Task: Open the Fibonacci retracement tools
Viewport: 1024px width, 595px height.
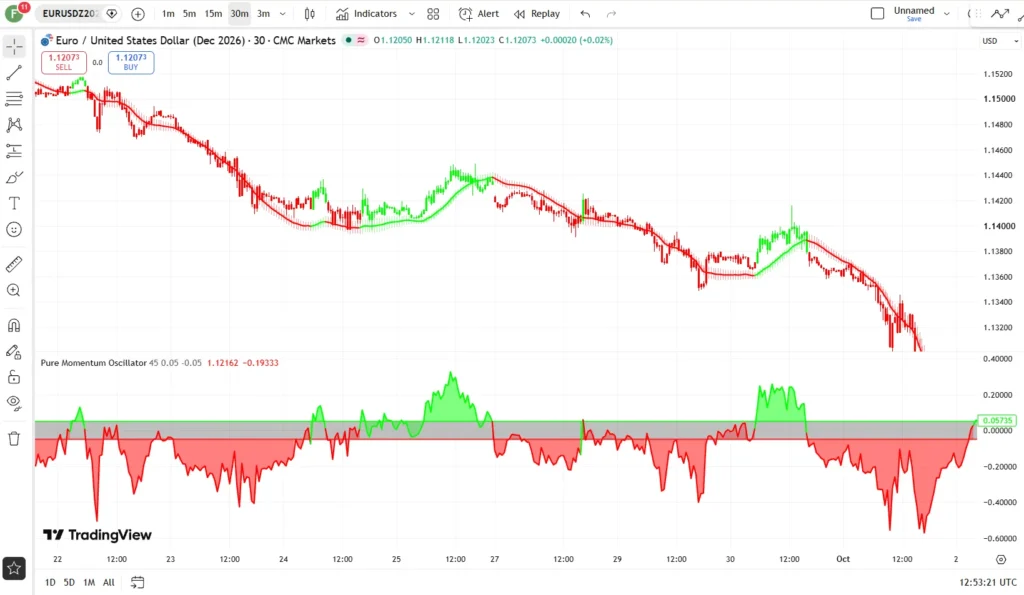Action: pos(14,99)
